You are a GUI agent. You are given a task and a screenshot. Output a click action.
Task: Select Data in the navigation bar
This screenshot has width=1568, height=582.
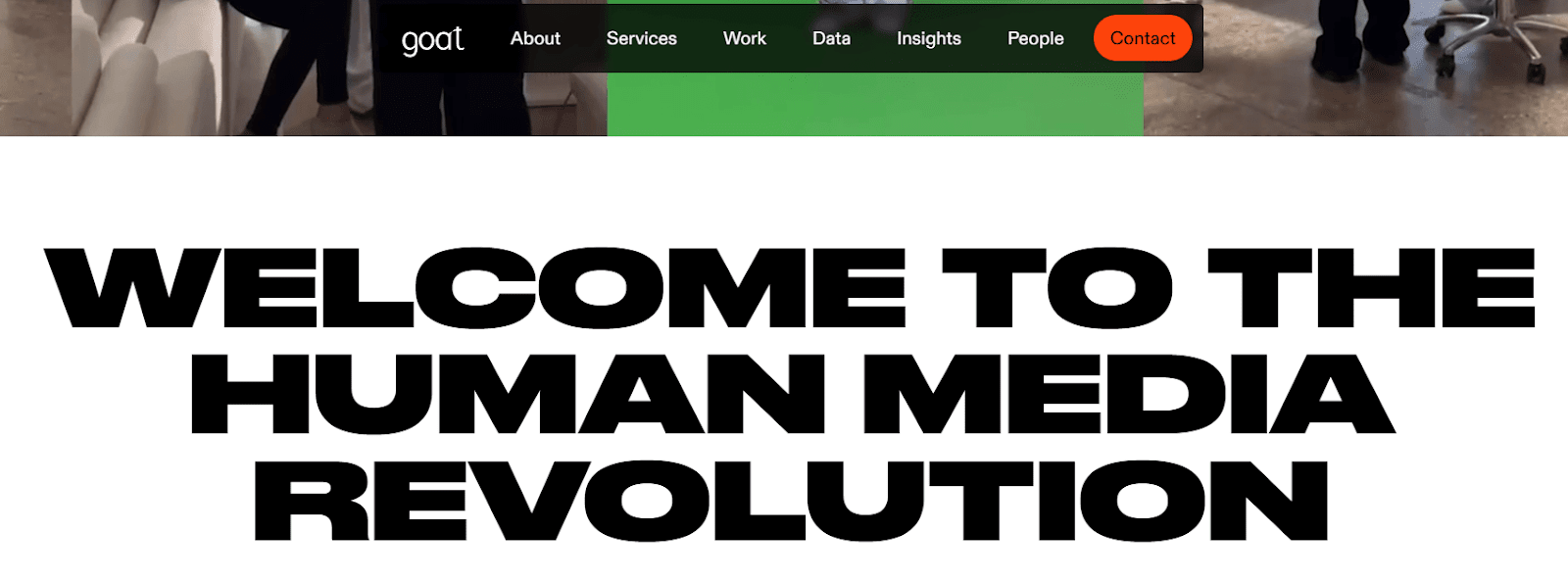(x=831, y=38)
